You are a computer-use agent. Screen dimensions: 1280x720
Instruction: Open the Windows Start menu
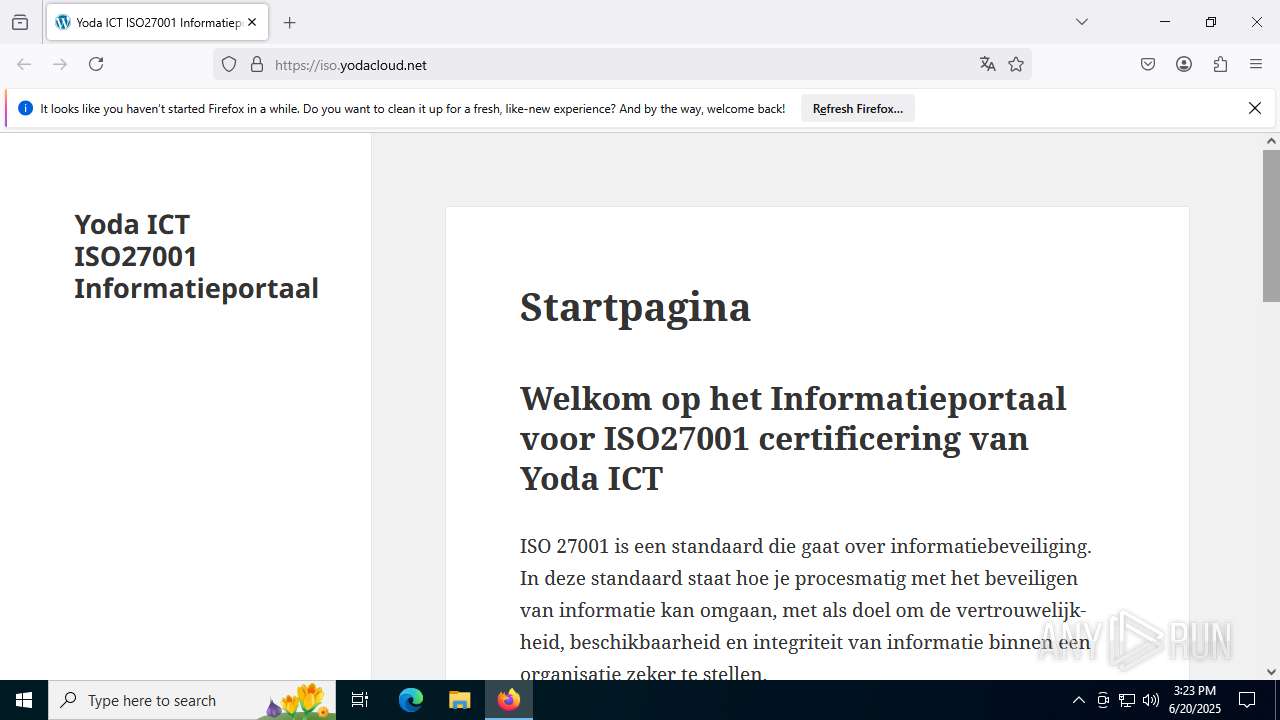tap(24, 700)
